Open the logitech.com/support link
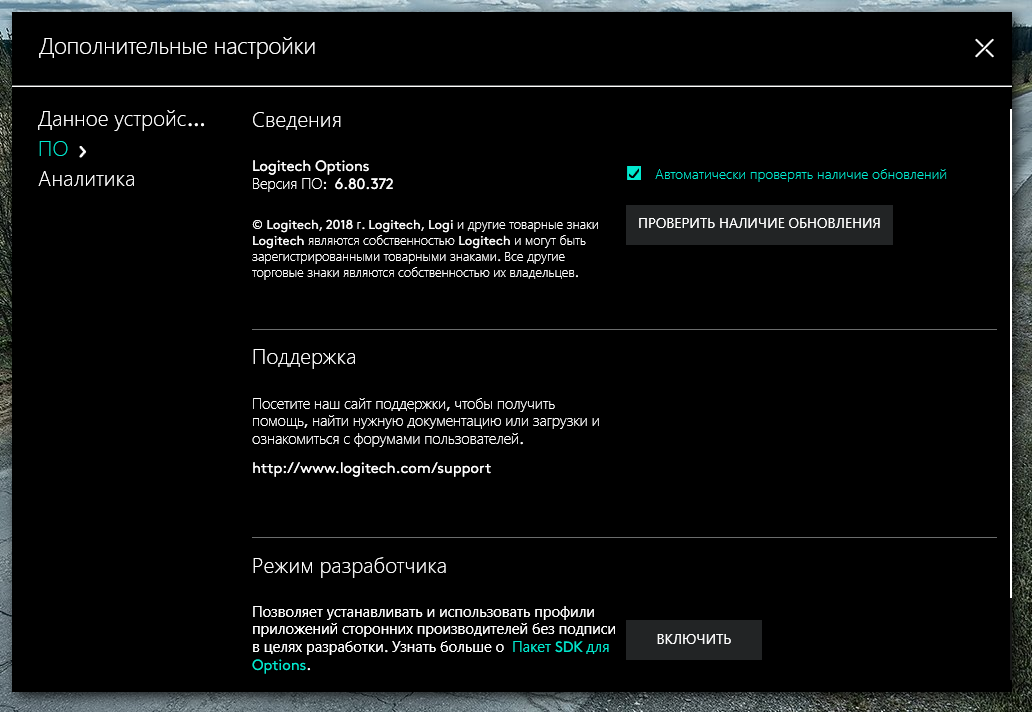 (371, 468)
